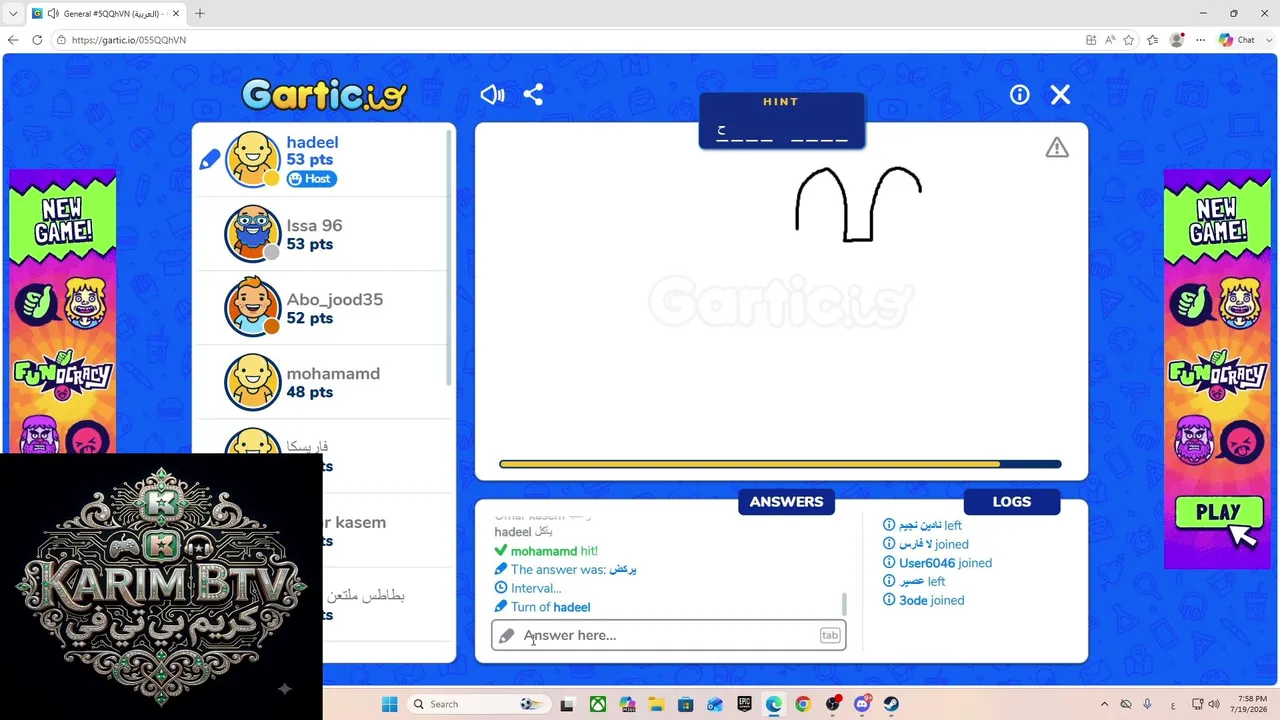Open the room info icon
Viewport: 1280px width, 720px height.
click(1019, 95)
